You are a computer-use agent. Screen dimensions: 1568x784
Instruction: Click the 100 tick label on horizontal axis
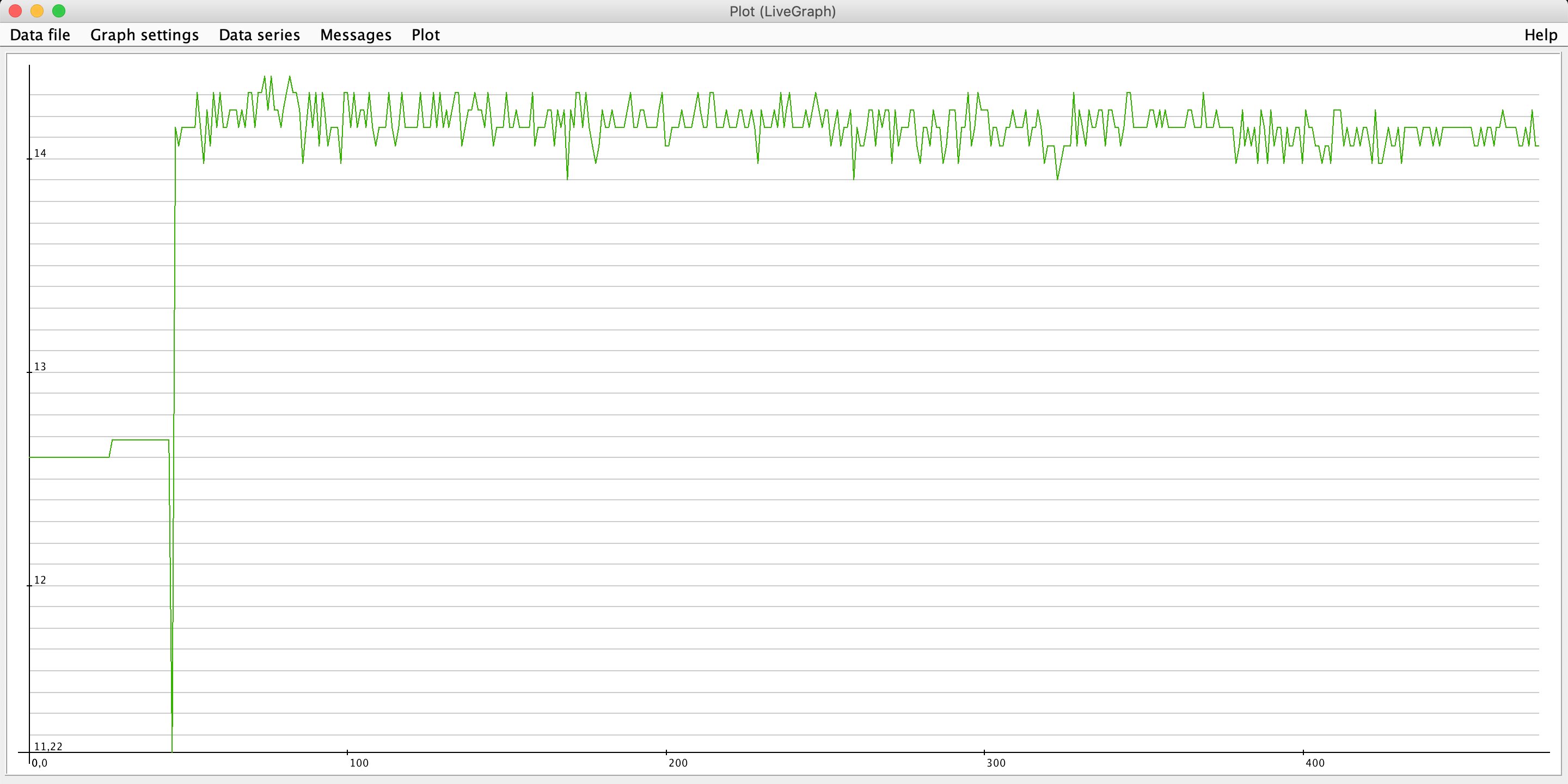(x=359, y=763)
